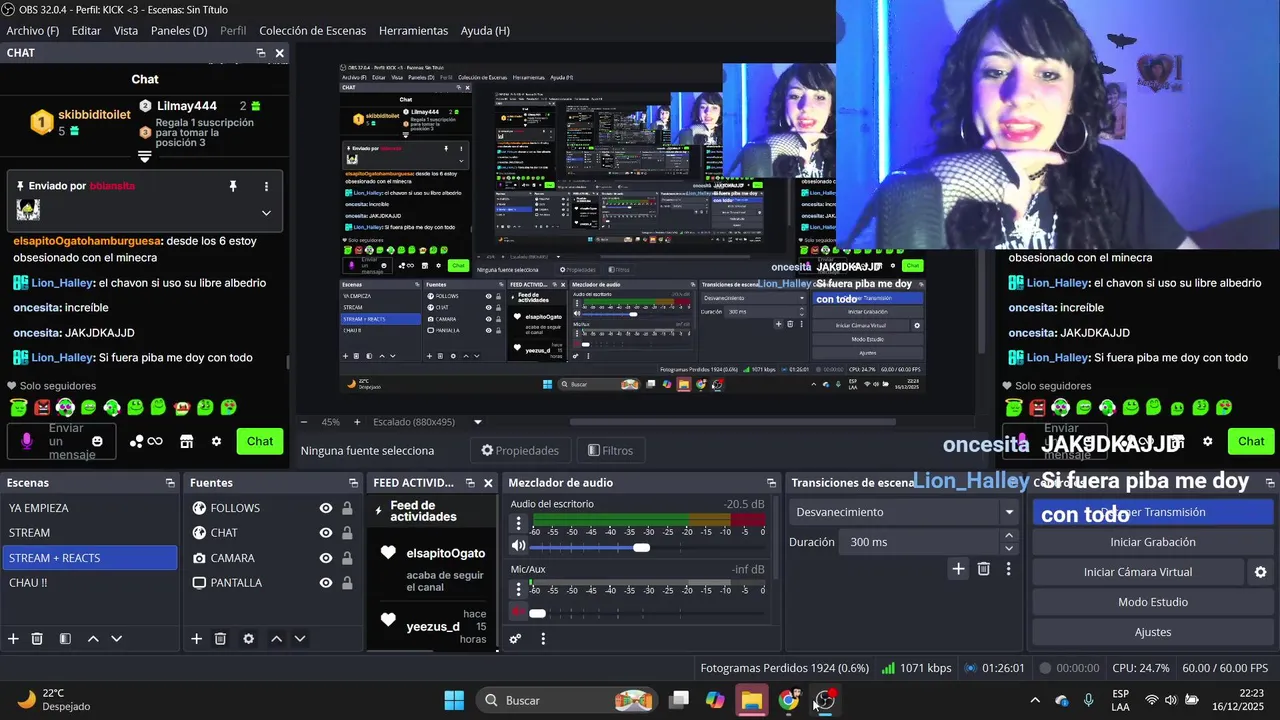The height and width of the screenshot is (720, 1280).
Task: Remove selected source with trash icon
Action: tap(221, 639)
